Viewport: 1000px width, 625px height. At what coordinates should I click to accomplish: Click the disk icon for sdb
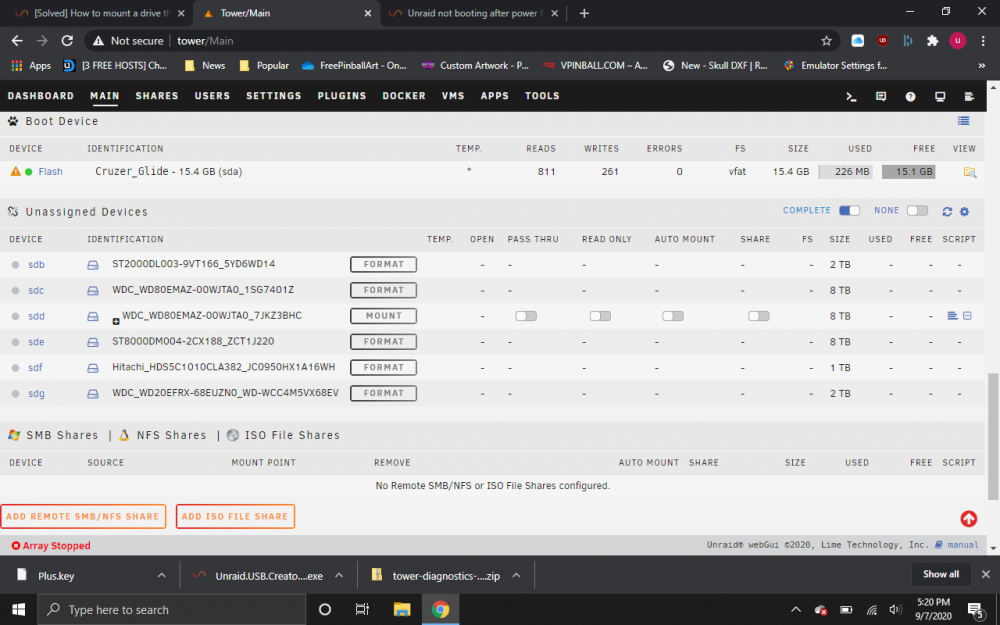[x=93, y=265]
